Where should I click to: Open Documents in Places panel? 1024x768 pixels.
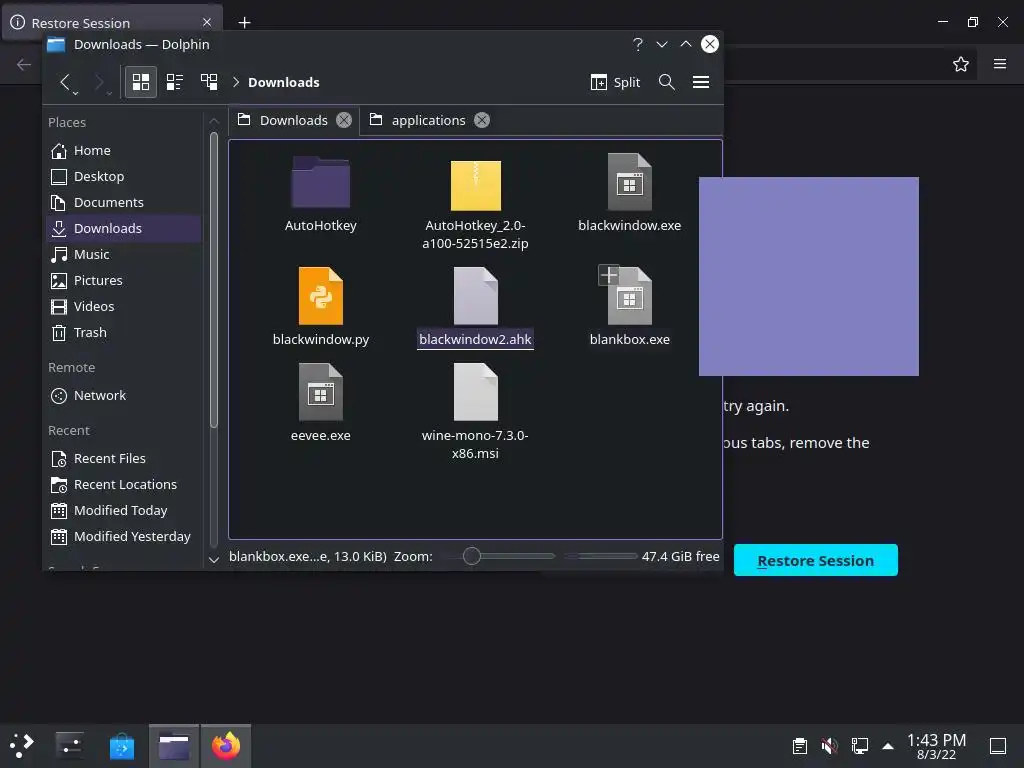(x=124, y=202)
